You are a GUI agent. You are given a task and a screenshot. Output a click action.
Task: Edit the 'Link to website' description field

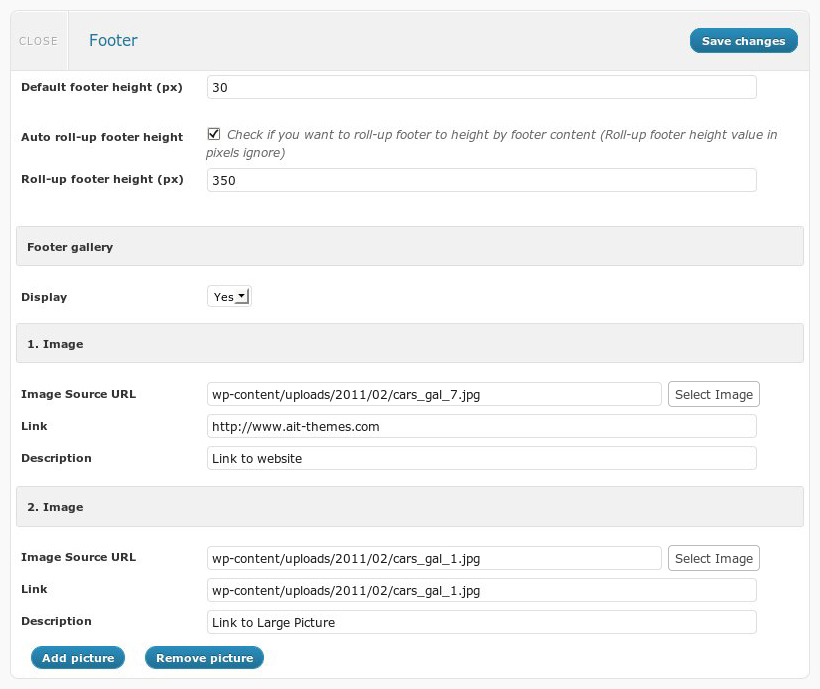tap(481, 458)
